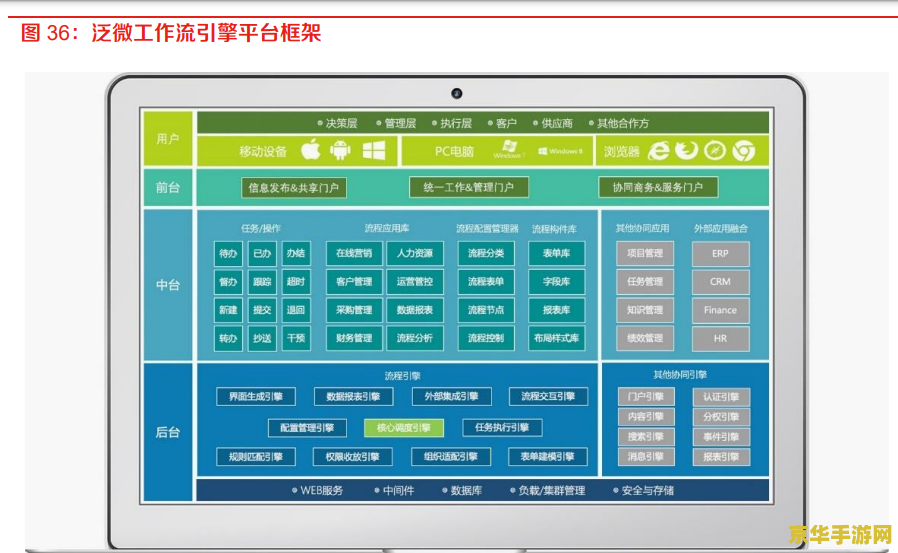Click the Windows 8 logo
The image size is (898, 553).
[560, 151]
